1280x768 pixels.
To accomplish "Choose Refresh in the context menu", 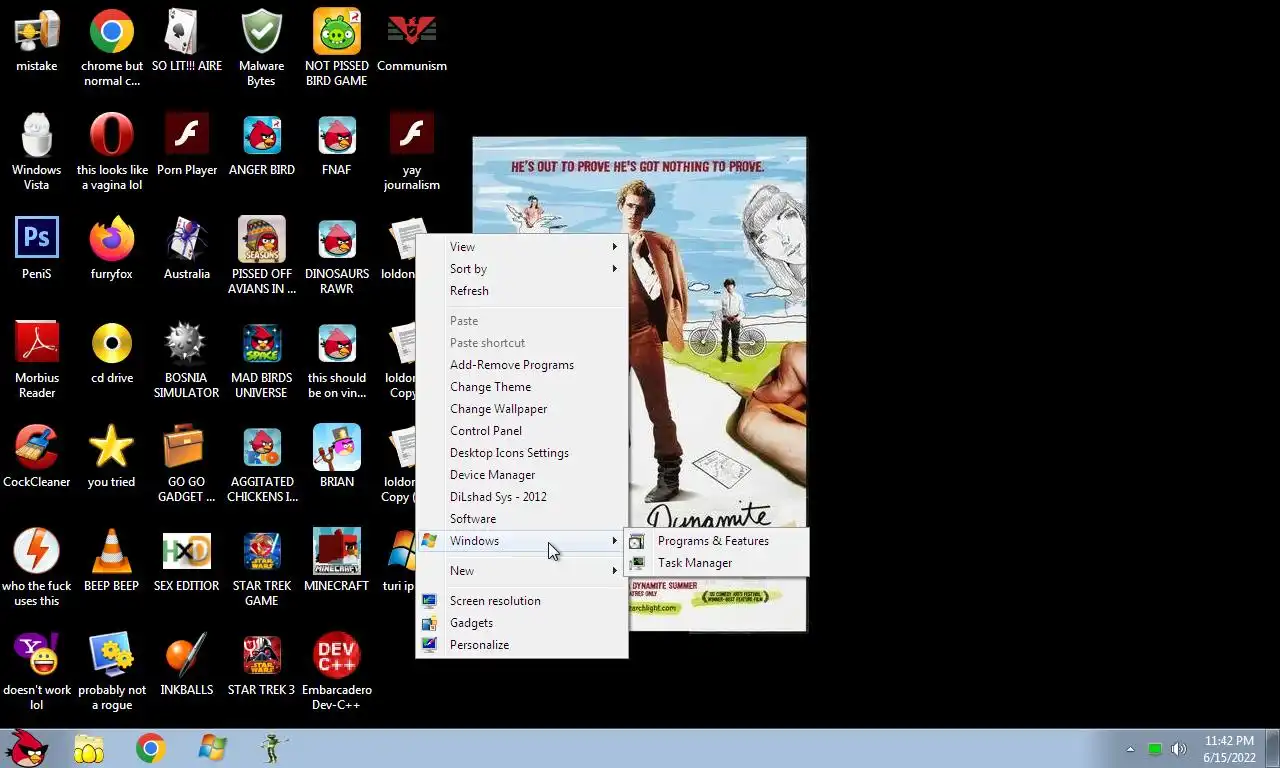I will coord(522,291).
